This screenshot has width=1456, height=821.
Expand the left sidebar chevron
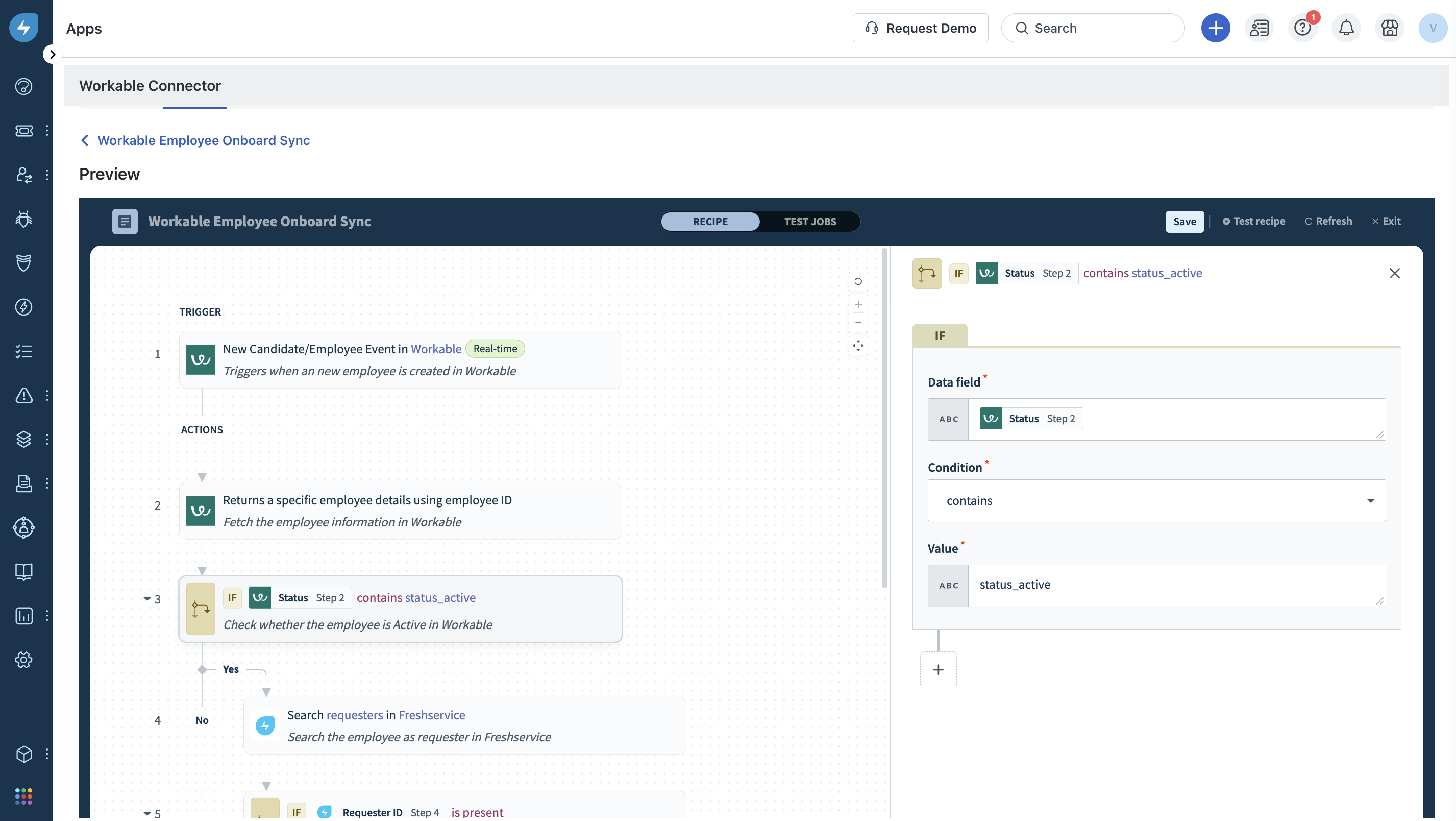coord(52,54)
